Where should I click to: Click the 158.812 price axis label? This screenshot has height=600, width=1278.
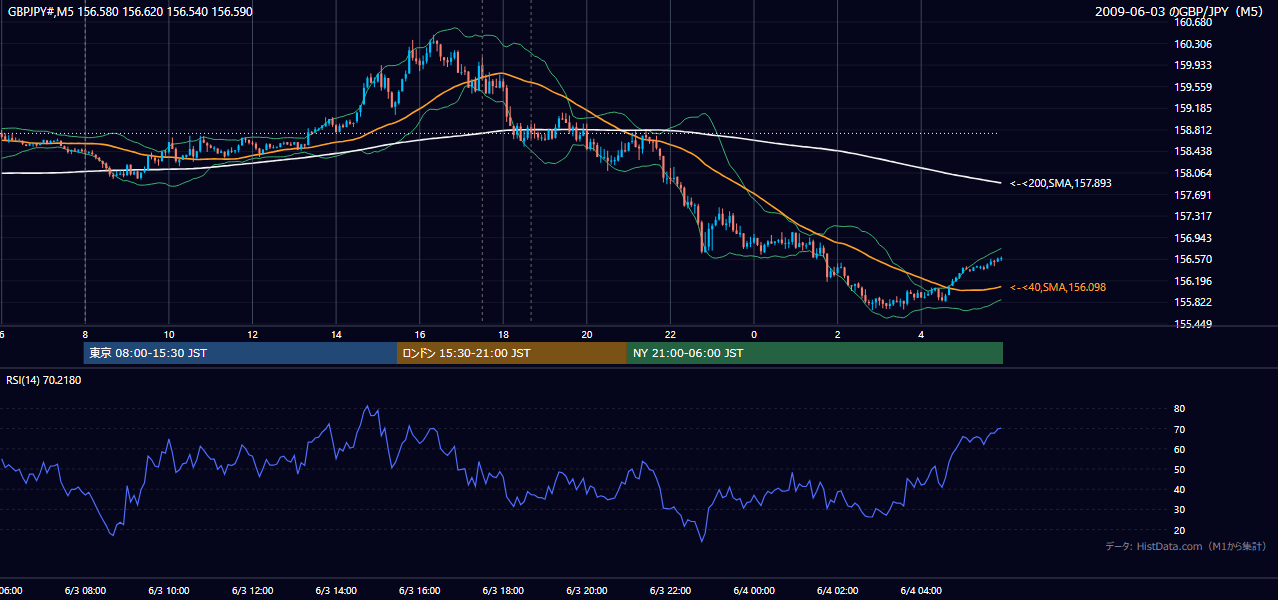pos(1194,130)
